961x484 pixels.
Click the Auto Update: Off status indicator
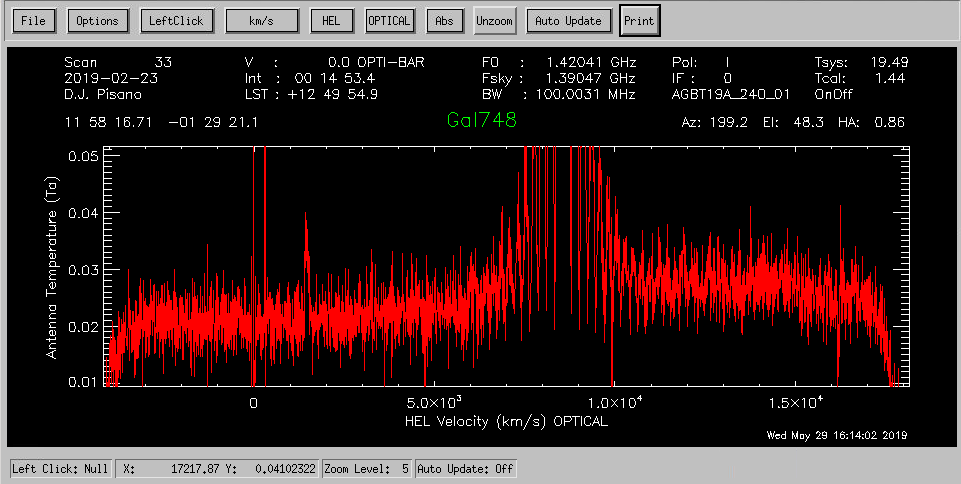click(x=466, y=468)
